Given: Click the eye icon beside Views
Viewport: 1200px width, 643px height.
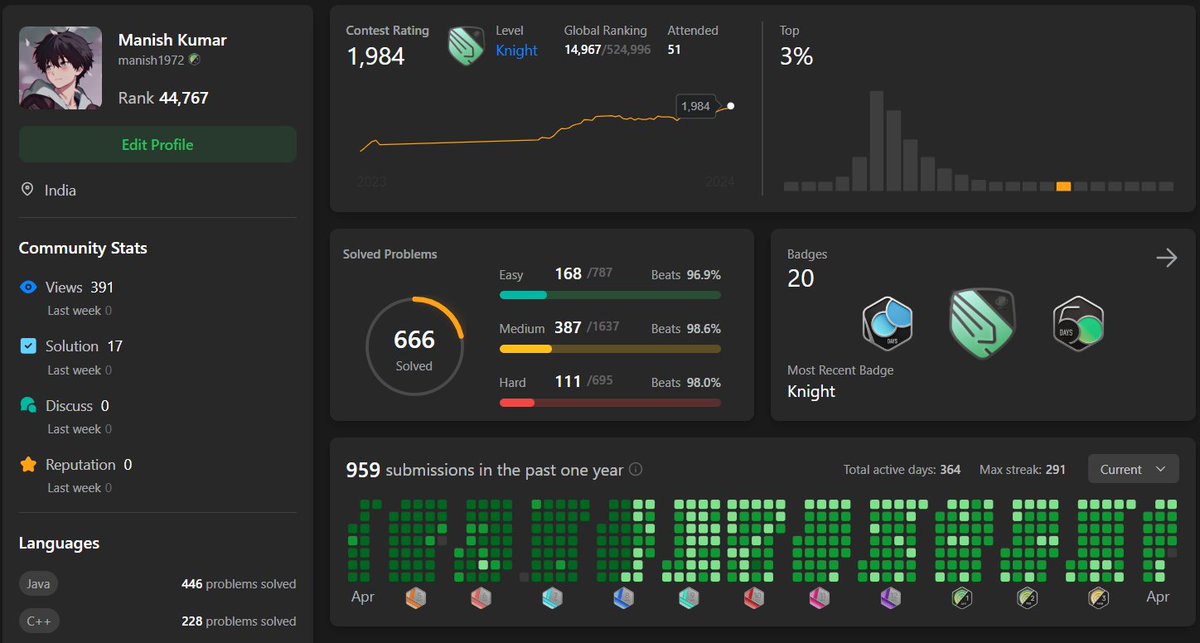Looking at the screenshot, I should tap(28, 287).
